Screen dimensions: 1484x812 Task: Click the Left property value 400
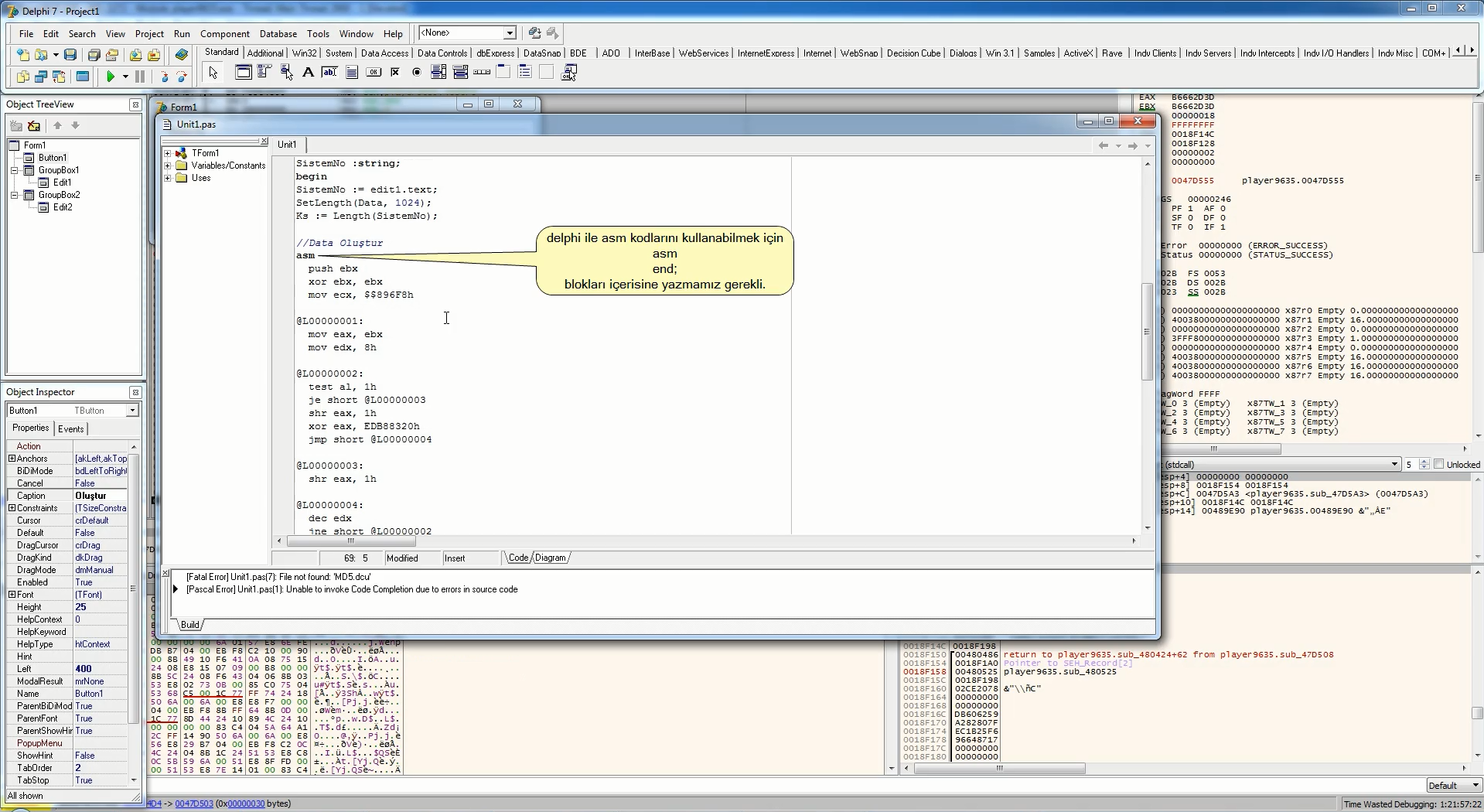coord(101,669)
